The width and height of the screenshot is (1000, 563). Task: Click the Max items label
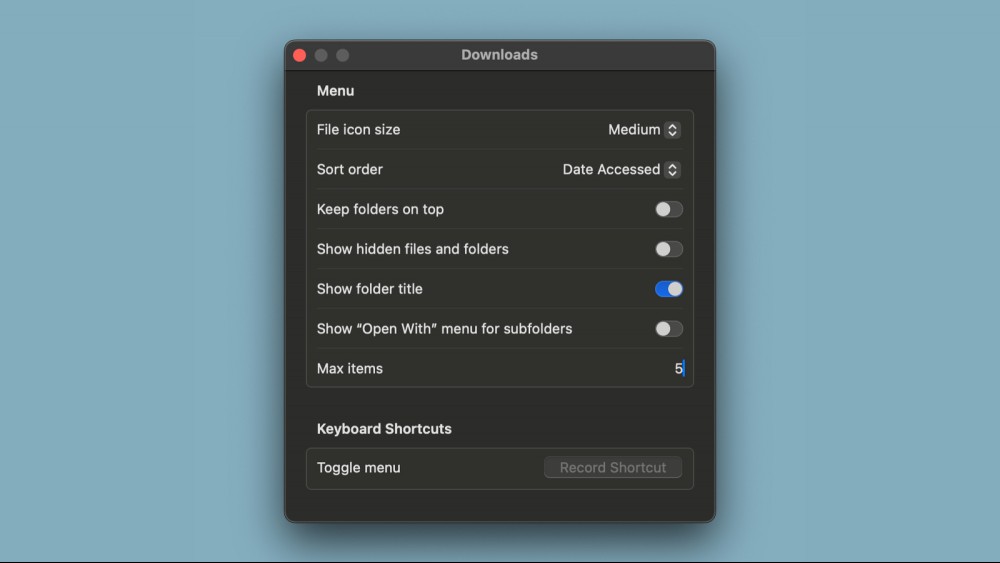pyautogui.click(x=349, y=369)
